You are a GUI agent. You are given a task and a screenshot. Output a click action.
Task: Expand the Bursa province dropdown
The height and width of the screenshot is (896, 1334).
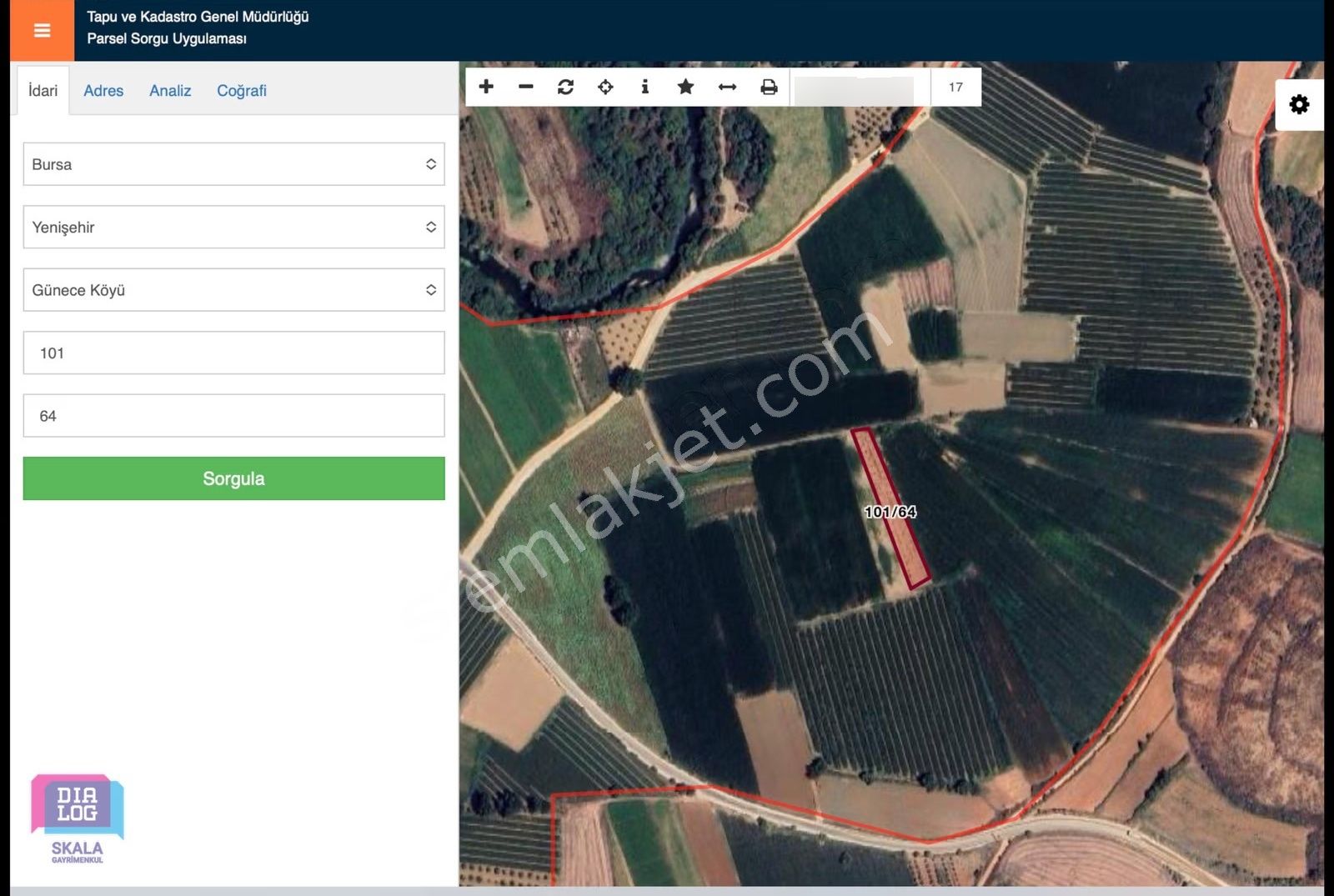233,164
